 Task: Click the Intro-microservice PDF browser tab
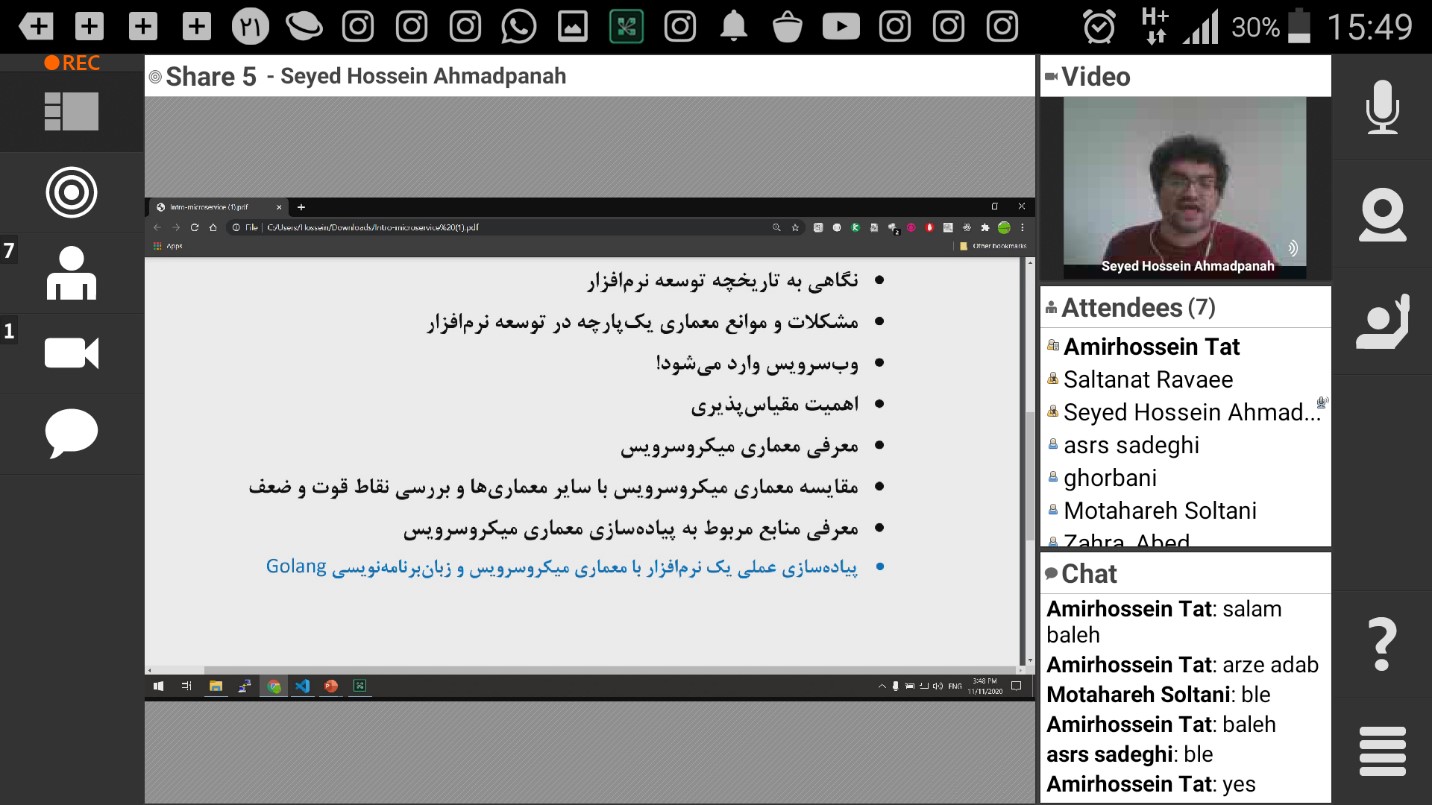click(218, 207)
